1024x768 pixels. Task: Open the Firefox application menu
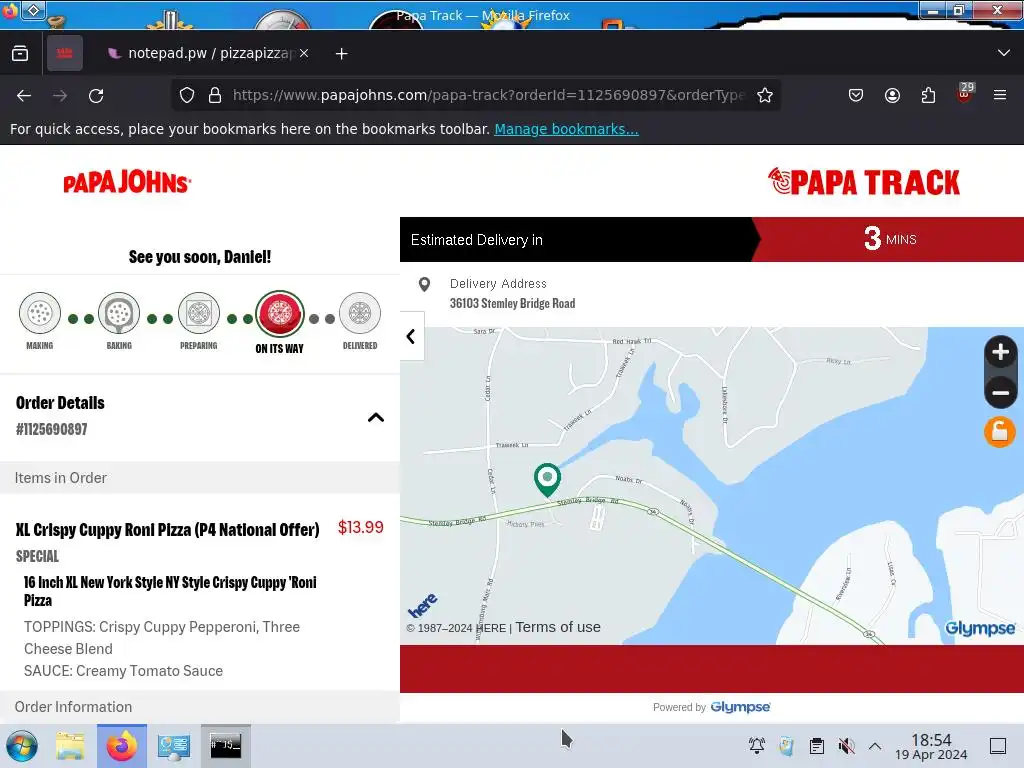(x=1000, y=95)
